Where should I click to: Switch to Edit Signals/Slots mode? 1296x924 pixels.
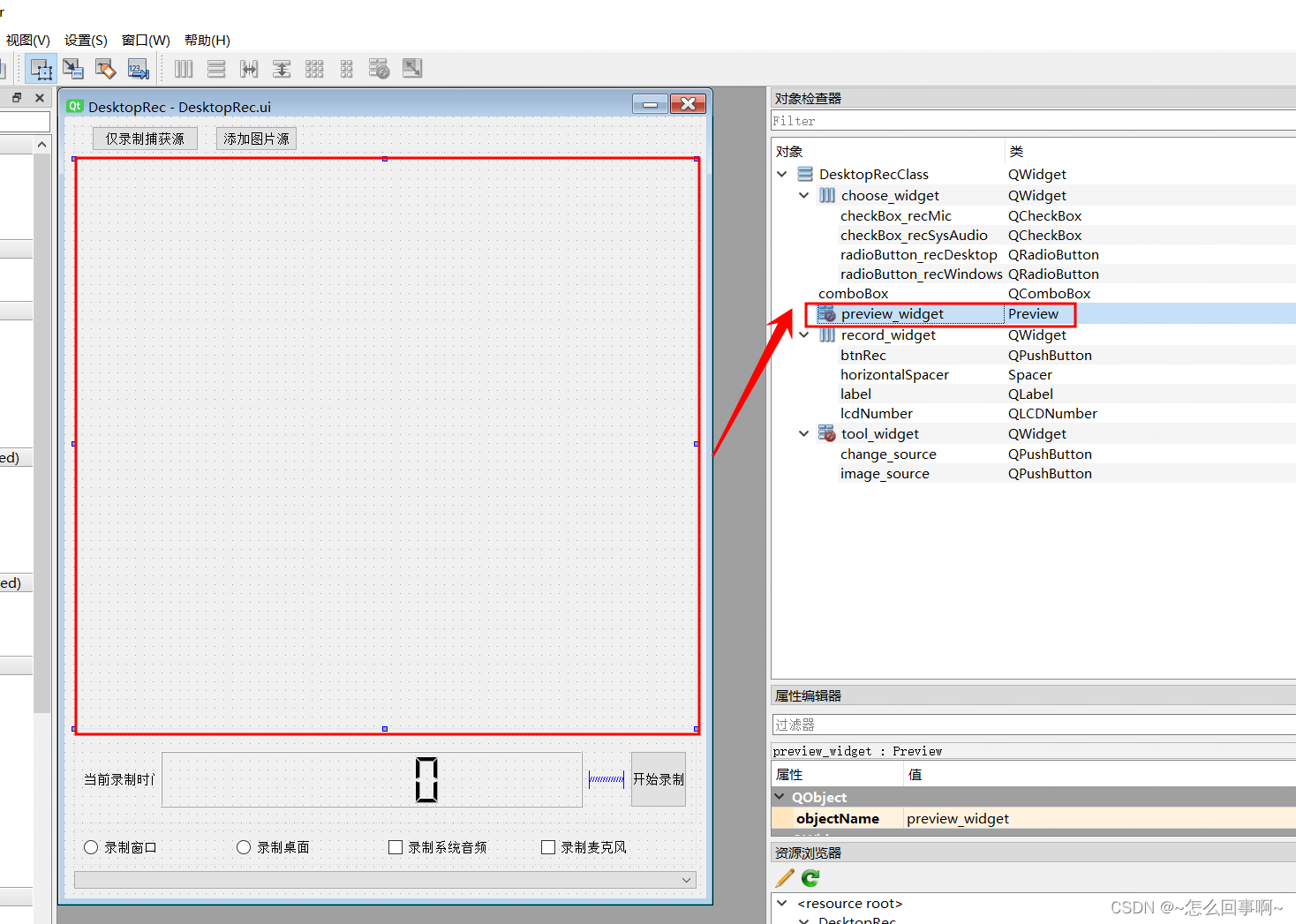(73, 69)
